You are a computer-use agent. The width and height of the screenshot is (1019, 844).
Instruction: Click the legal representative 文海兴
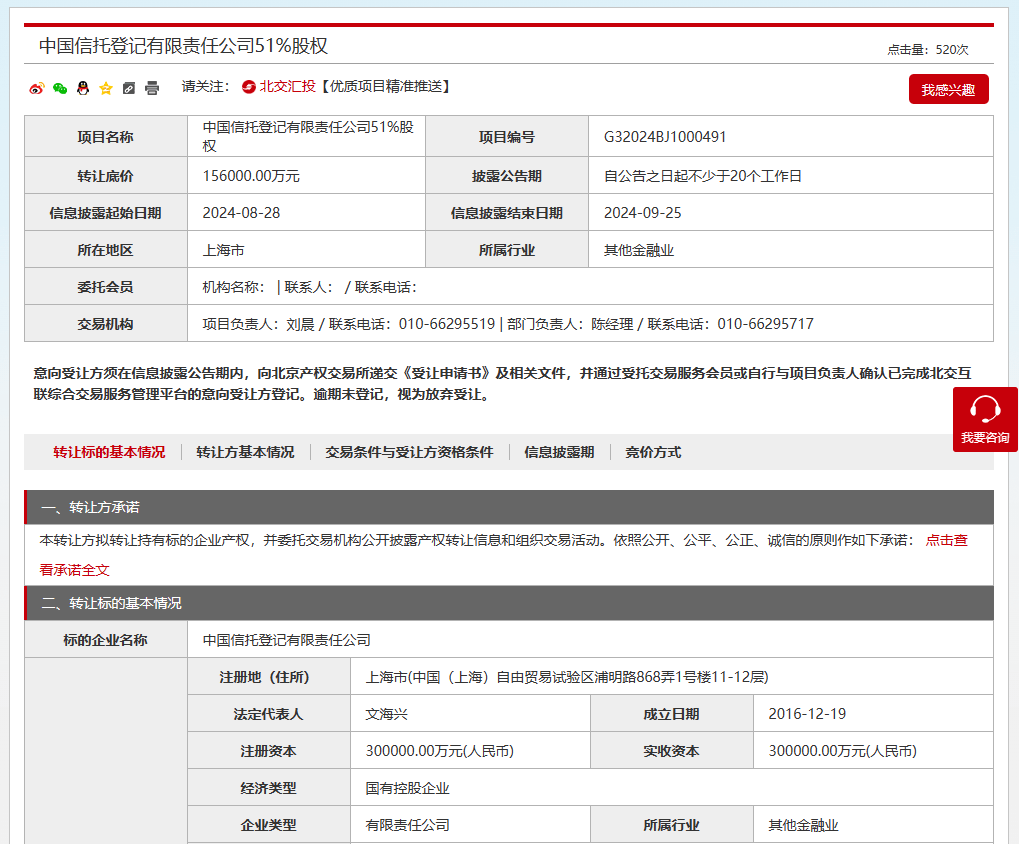point(386,714)
